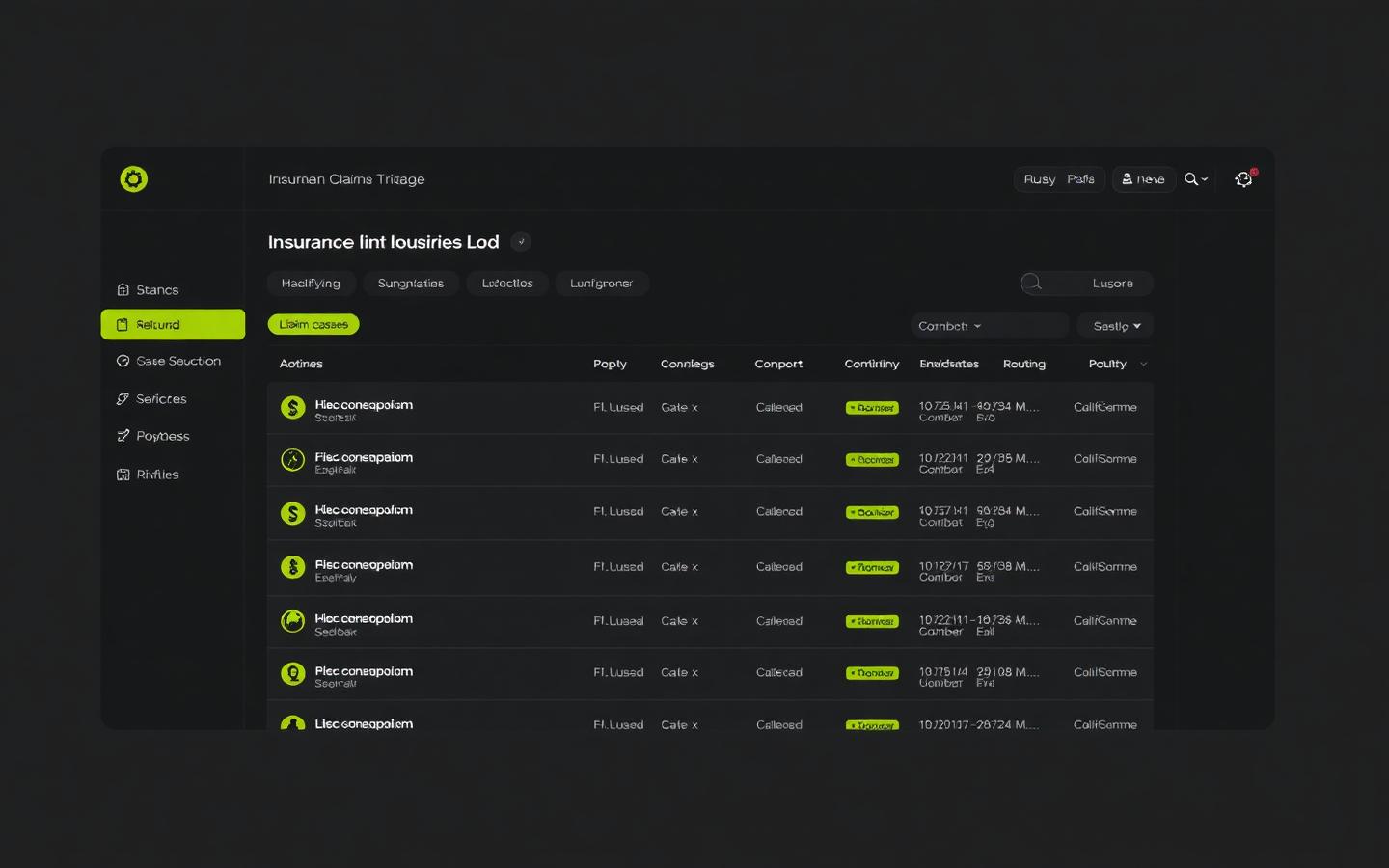Open the Combct dropdown

point(990,326)
